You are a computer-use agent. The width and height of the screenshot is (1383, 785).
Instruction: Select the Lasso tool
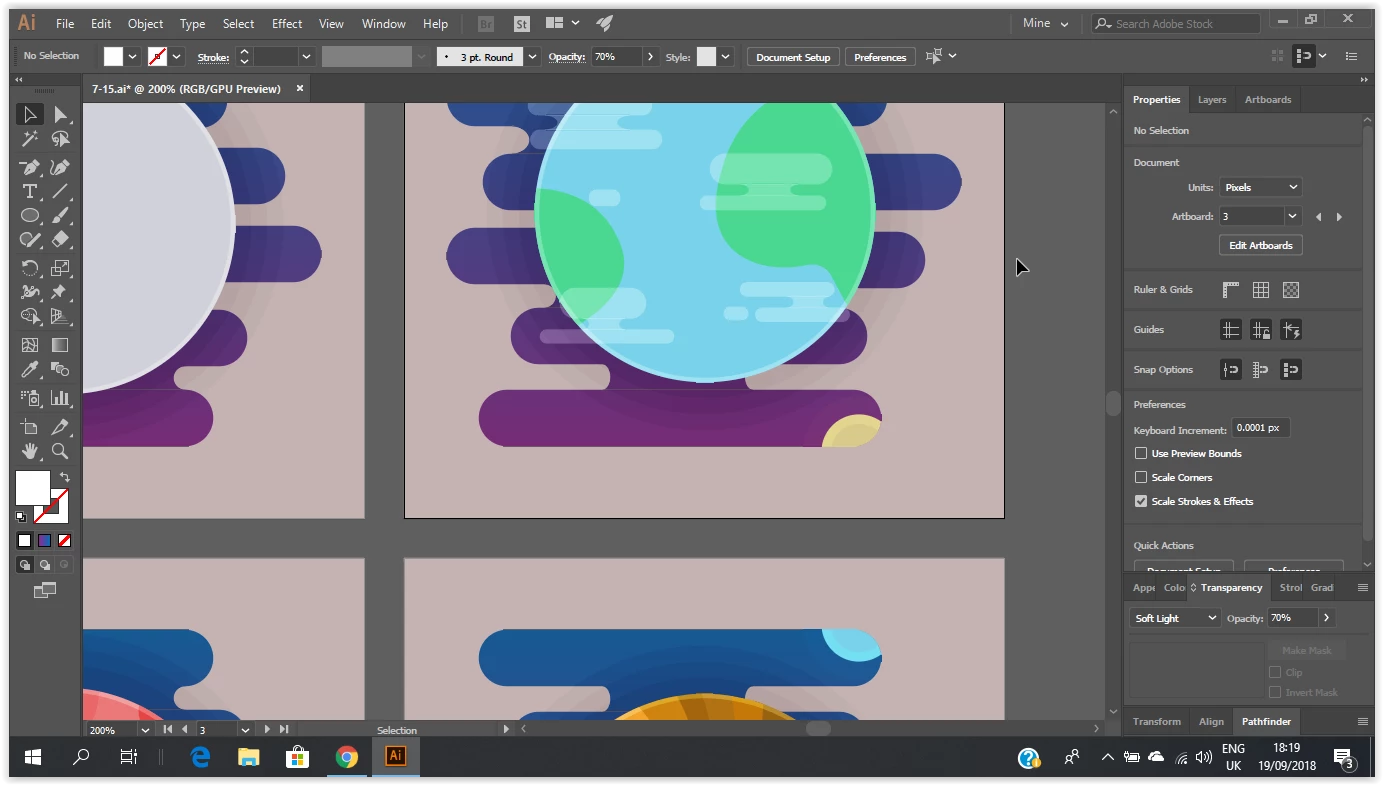[60, 140]
